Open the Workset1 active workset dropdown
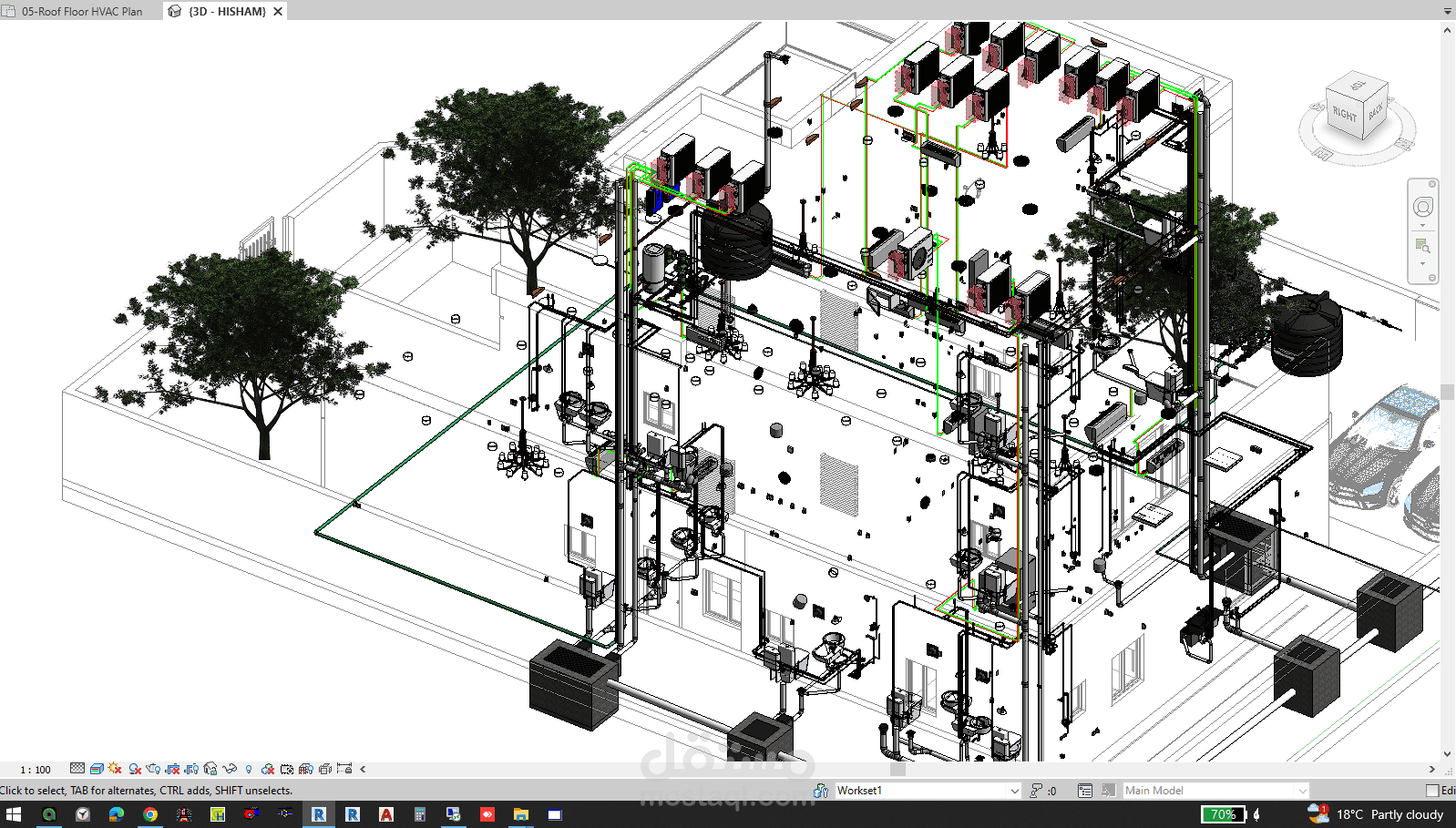 (928, 791)
